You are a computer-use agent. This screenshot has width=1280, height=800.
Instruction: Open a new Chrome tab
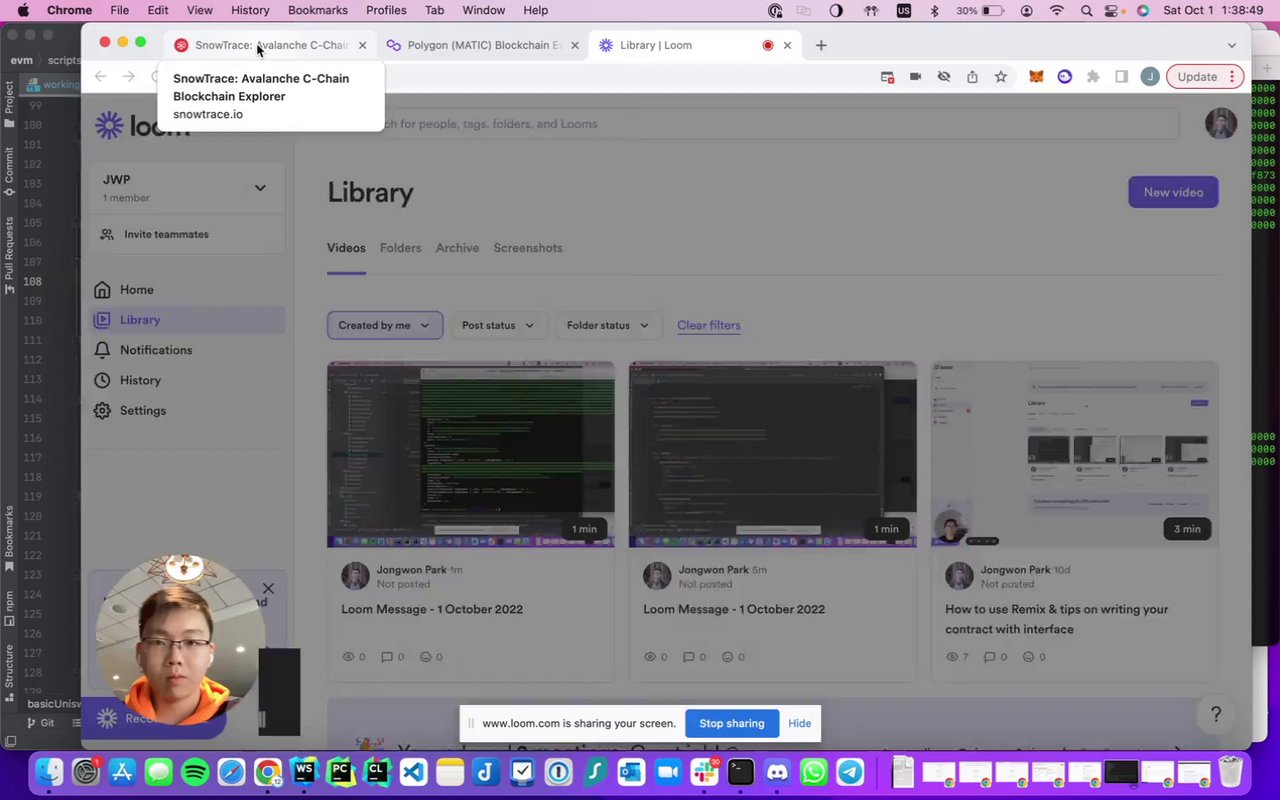[821, 45]
